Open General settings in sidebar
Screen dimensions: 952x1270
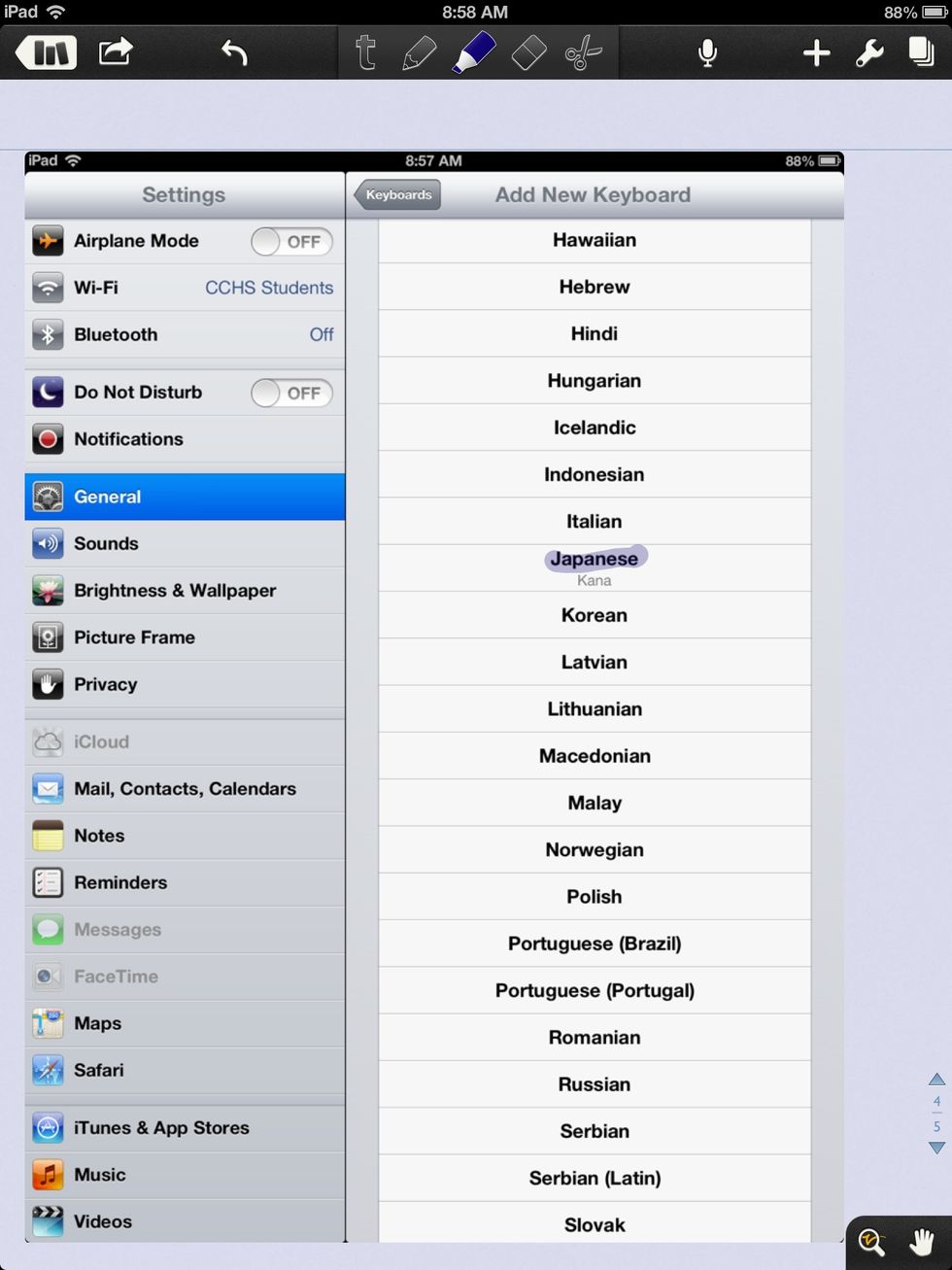pyautogui.click(x=185, y=497)
